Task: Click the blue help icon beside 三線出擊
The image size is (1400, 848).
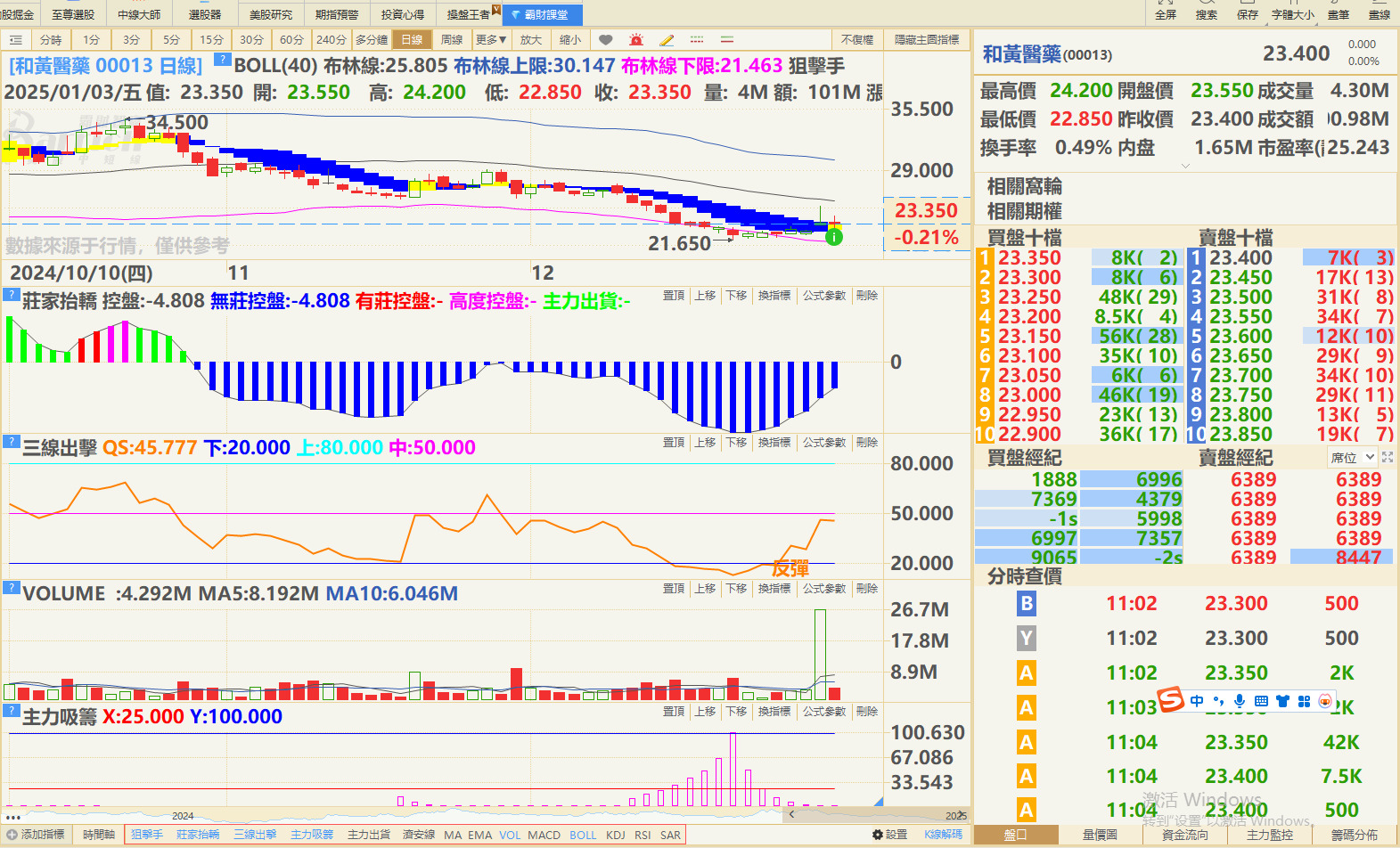Action: tap(11, 442)
